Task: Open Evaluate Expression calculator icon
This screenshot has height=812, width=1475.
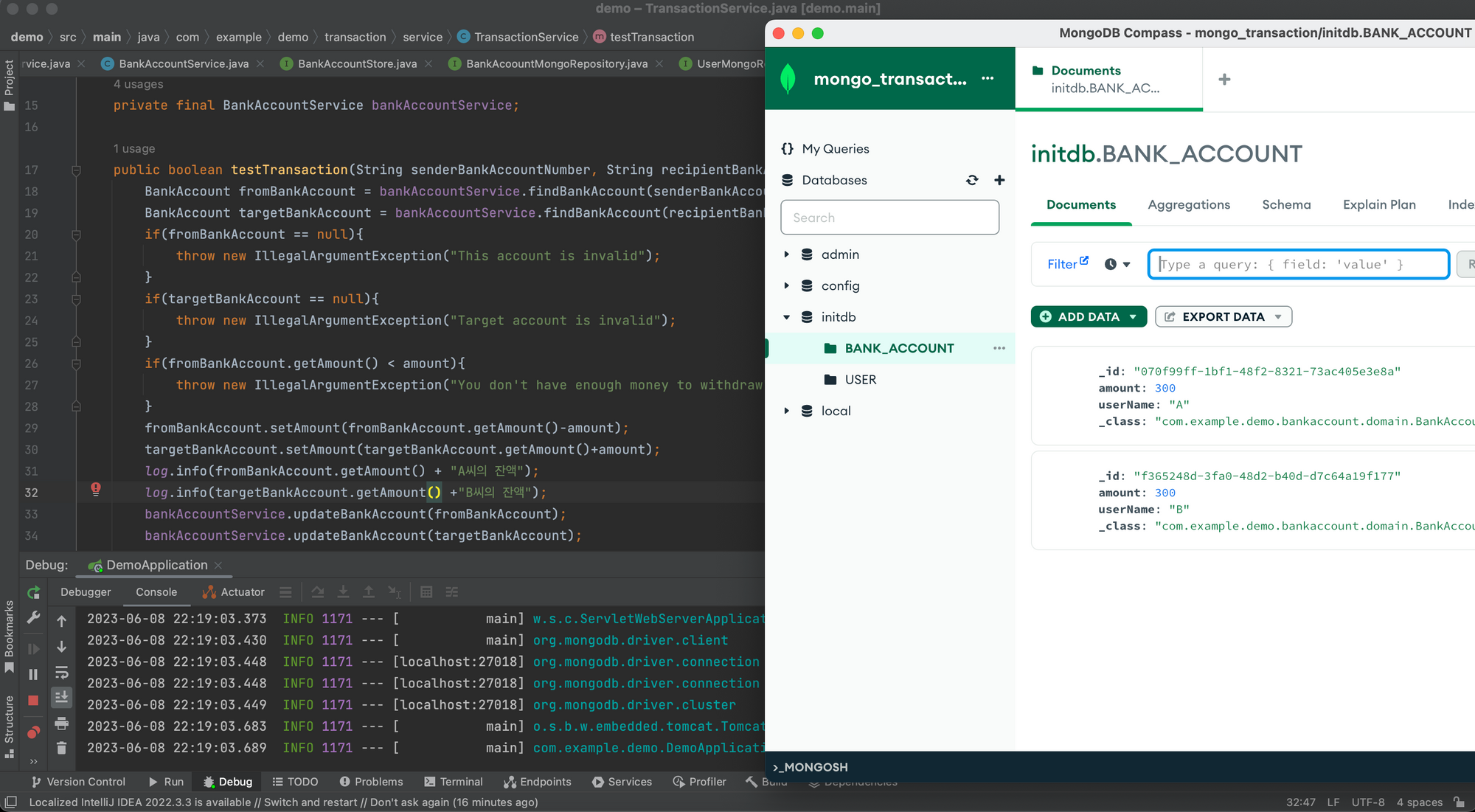Action: tap(426, 592)
